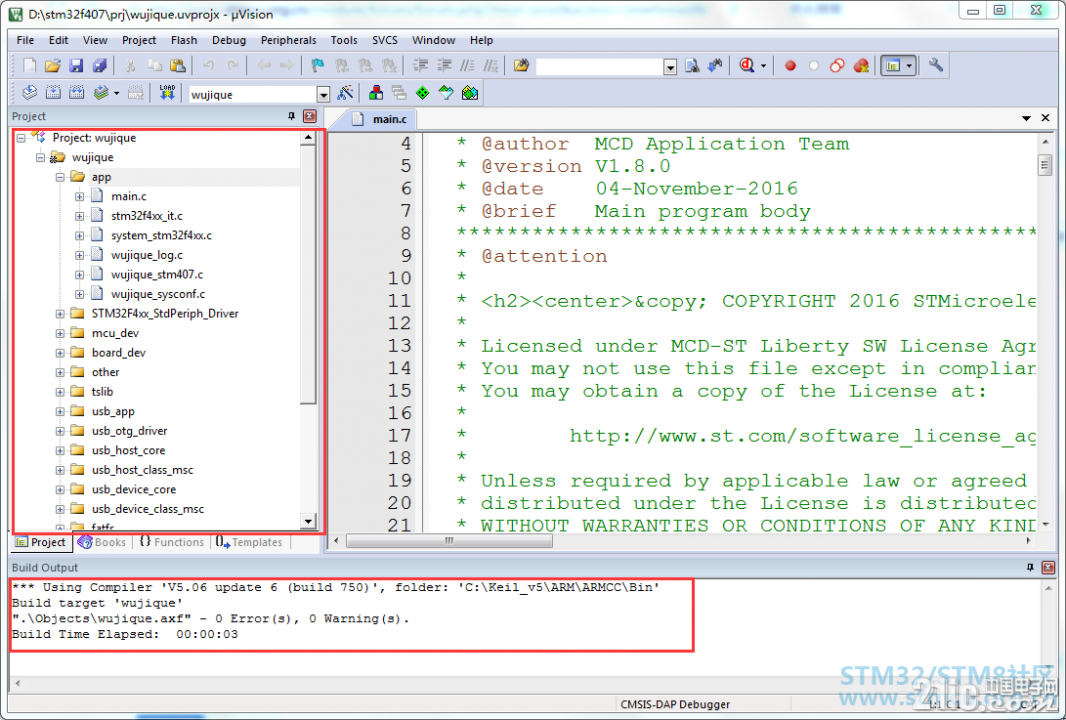Viewport: 1066px width, 720px height.
Task: Toggle pin on the Project panel
Action: click(292, 116)
